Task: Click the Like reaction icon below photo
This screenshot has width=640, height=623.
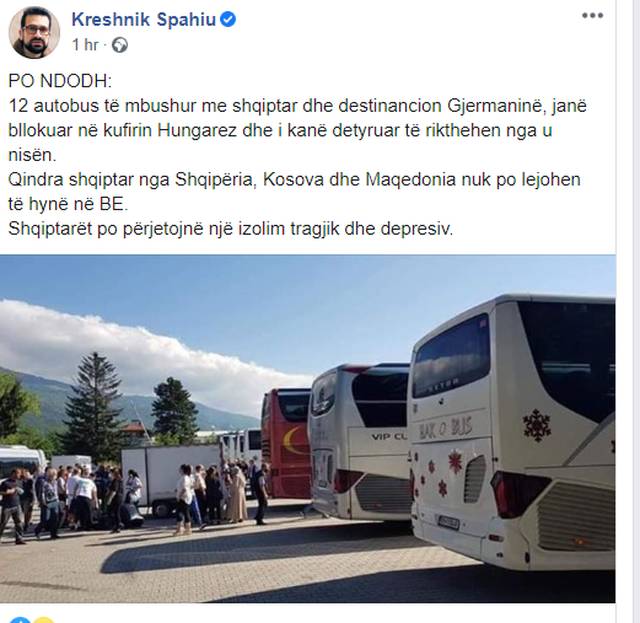Action: coord(20,620)
